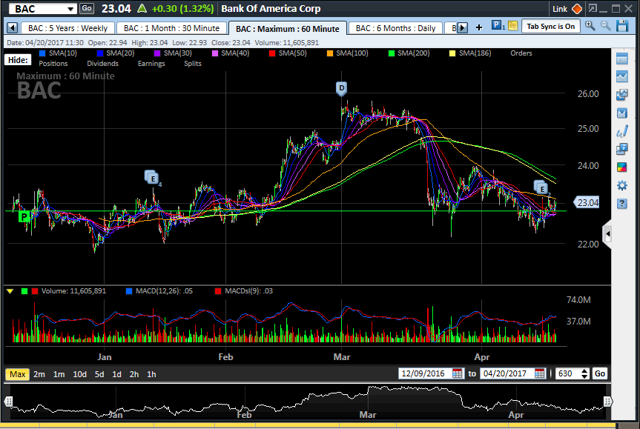Select the 5d time range button
This screenshot has width=640, height=429.
99,374
